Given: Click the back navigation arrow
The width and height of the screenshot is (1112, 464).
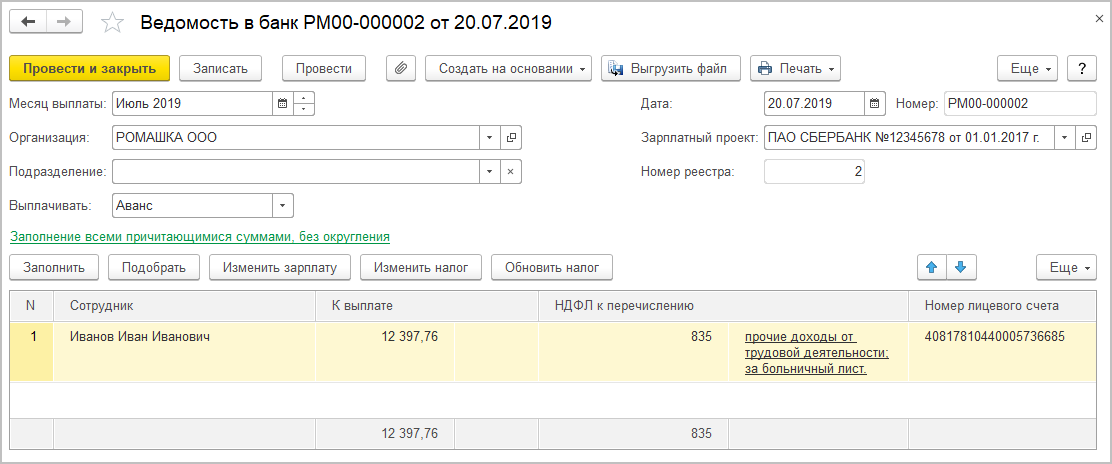Looking at the screenshot, I should point(28,22).
